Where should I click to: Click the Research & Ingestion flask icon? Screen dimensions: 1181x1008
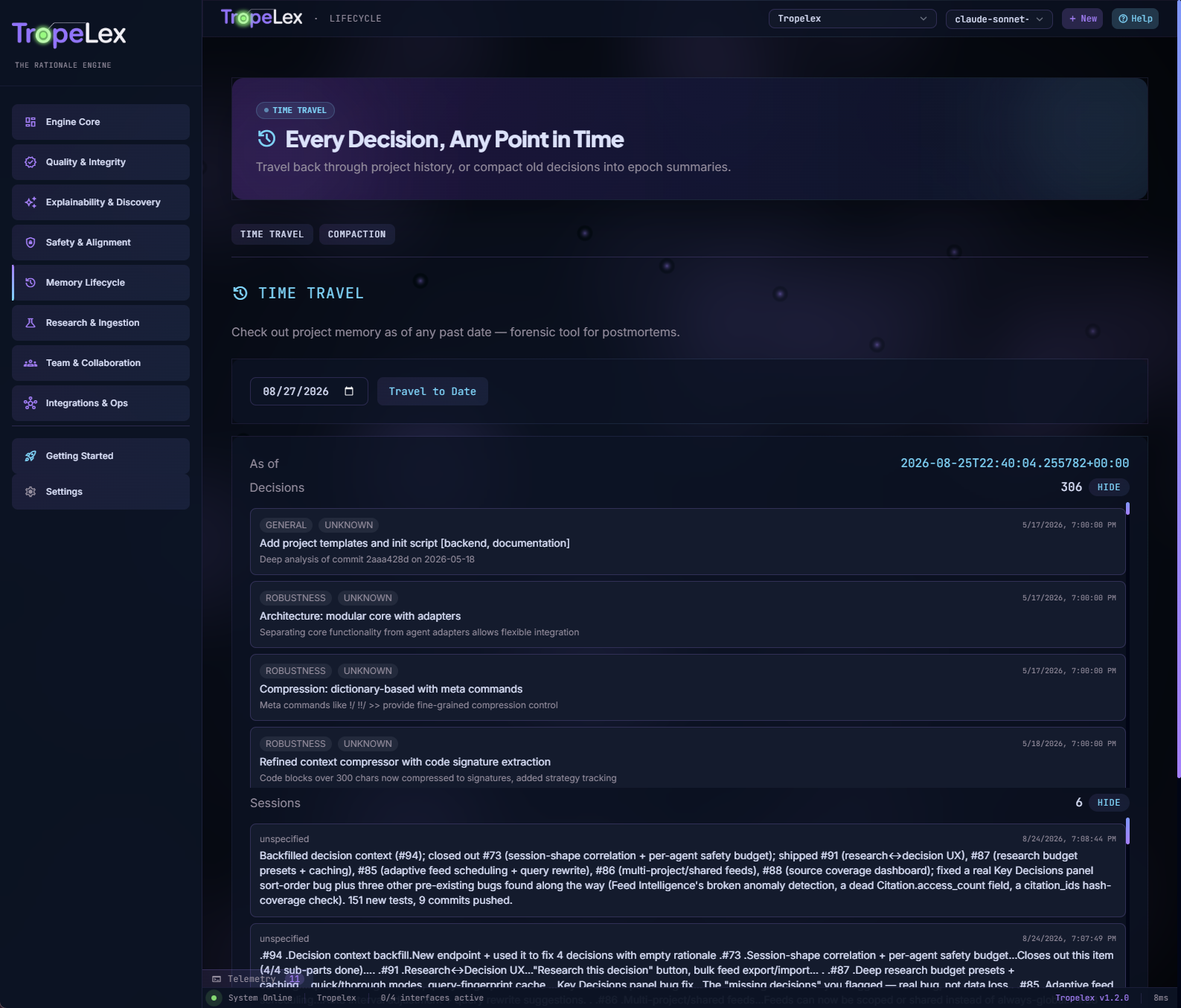[x=31, y=323]
